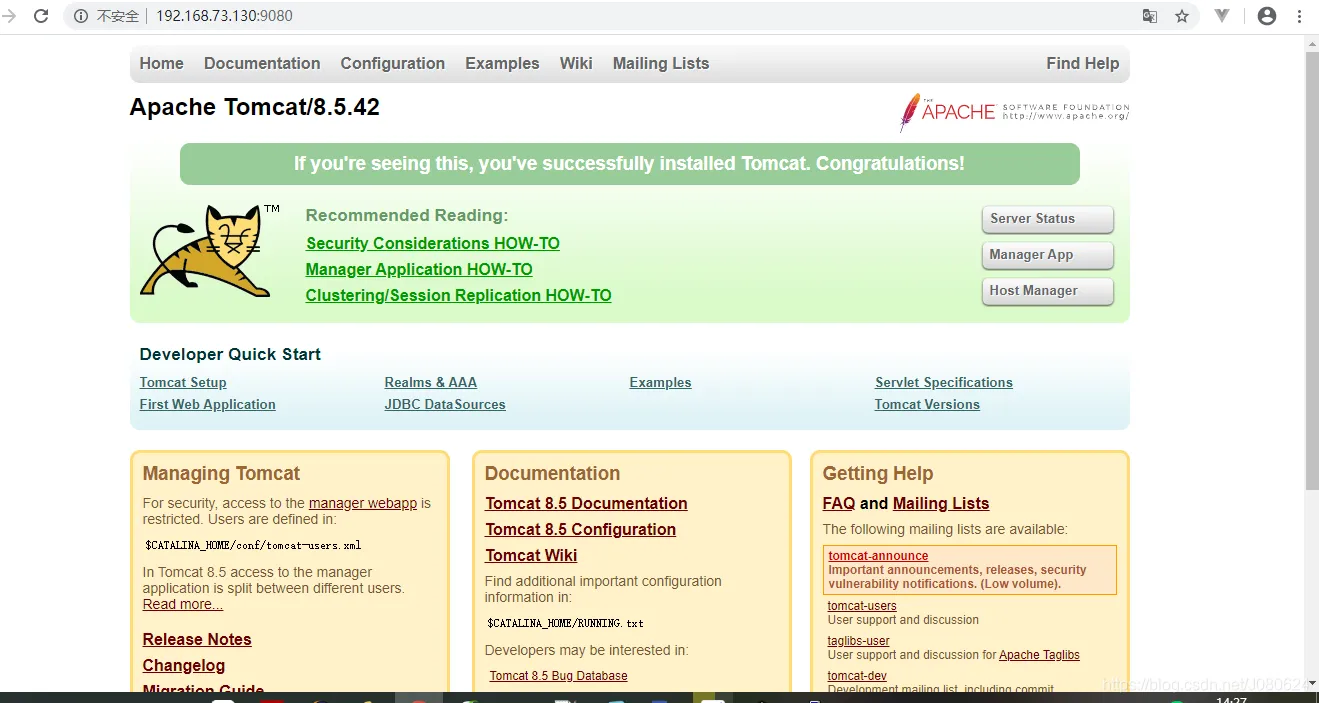This screenshot has height=703, width=1319.
Task: Open the Realms & AAA link
Action: [x=430, y=382]
